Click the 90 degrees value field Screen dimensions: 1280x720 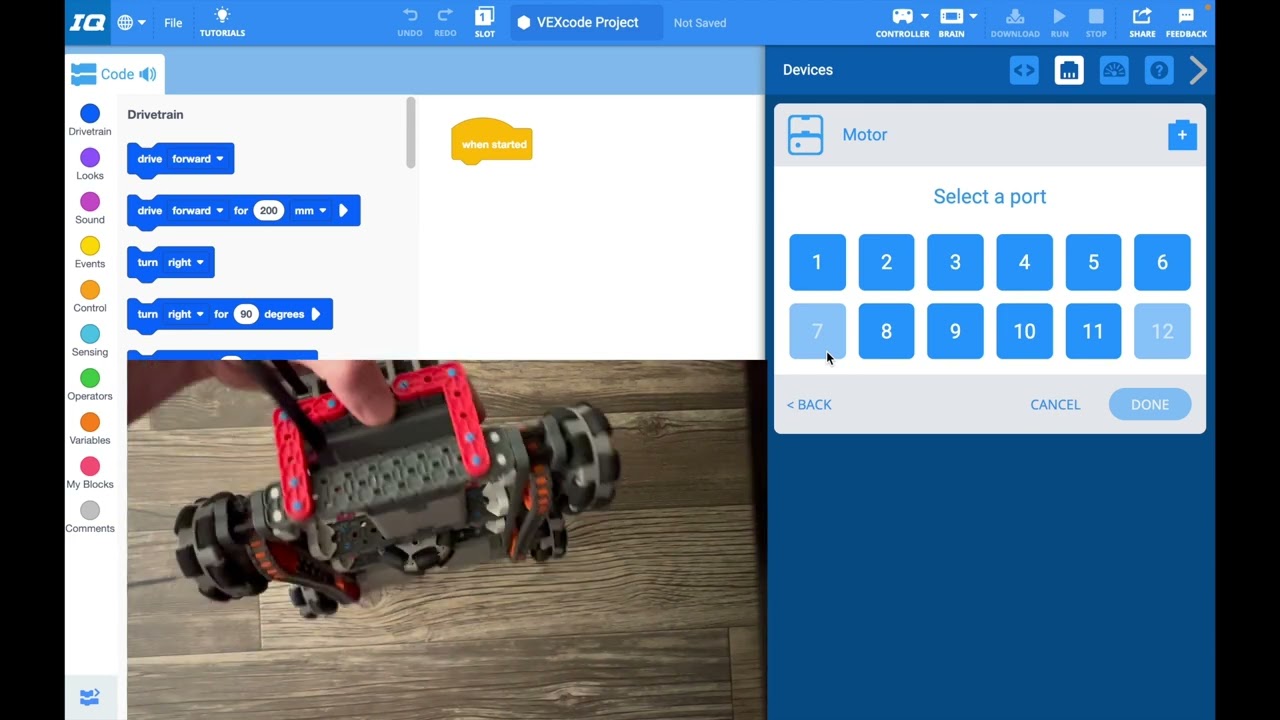coord(245,314)
